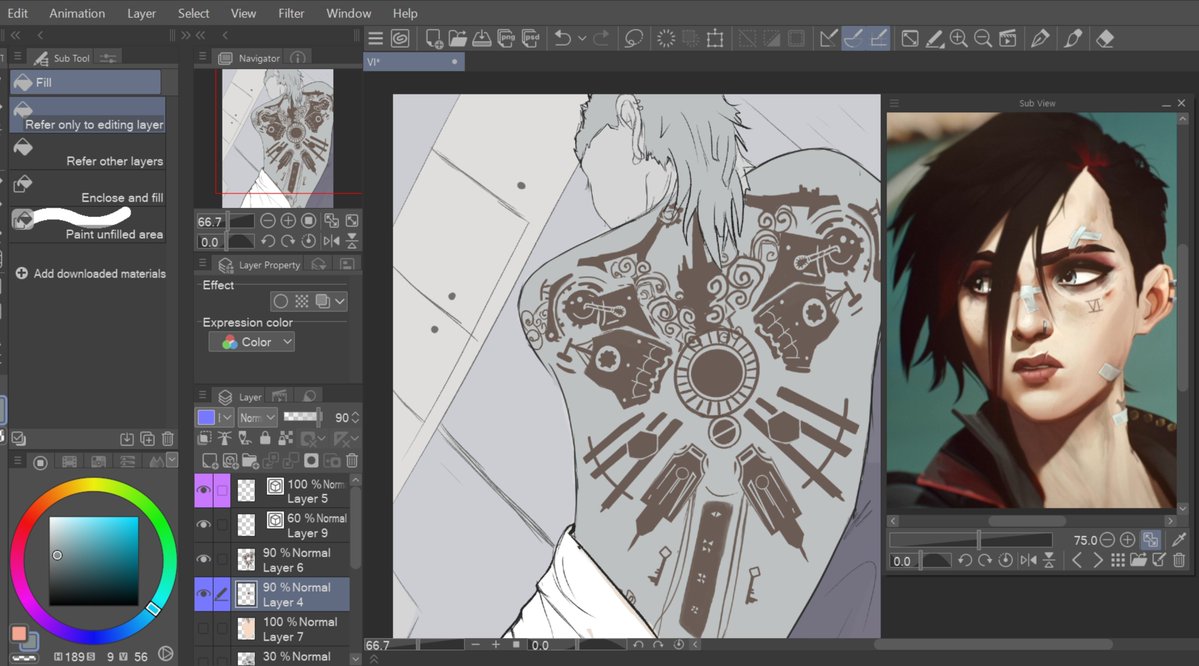
Task: Expand the Effect options dropdown arrow
Action: pyautogui.click(x=340, y=301)
